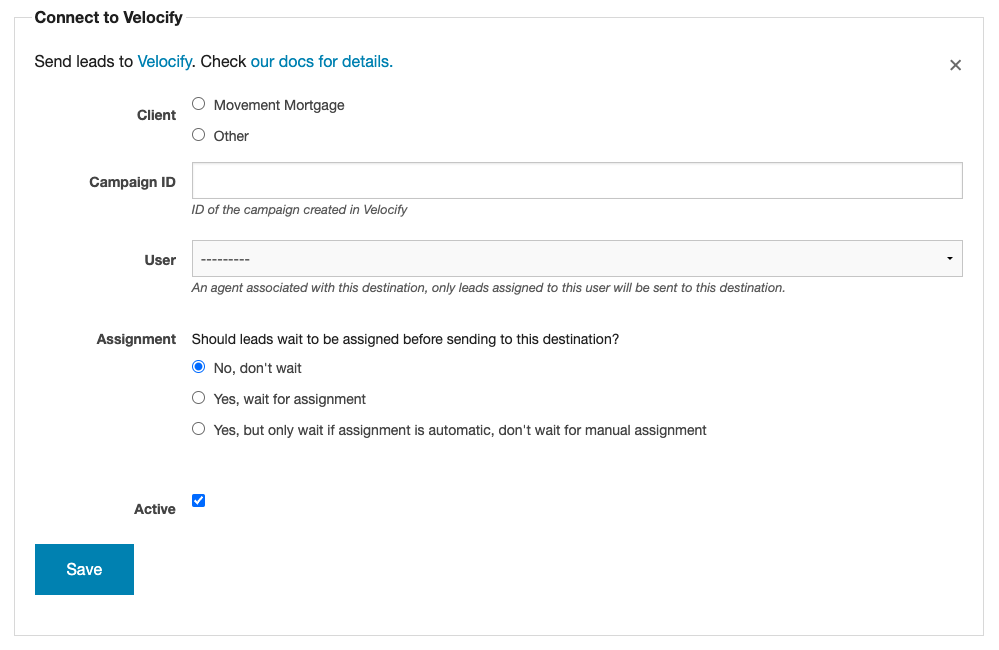Click the Campaign ID help text
Image resolution: width=999 pixels, height=650 pixels.
(299, 210)
